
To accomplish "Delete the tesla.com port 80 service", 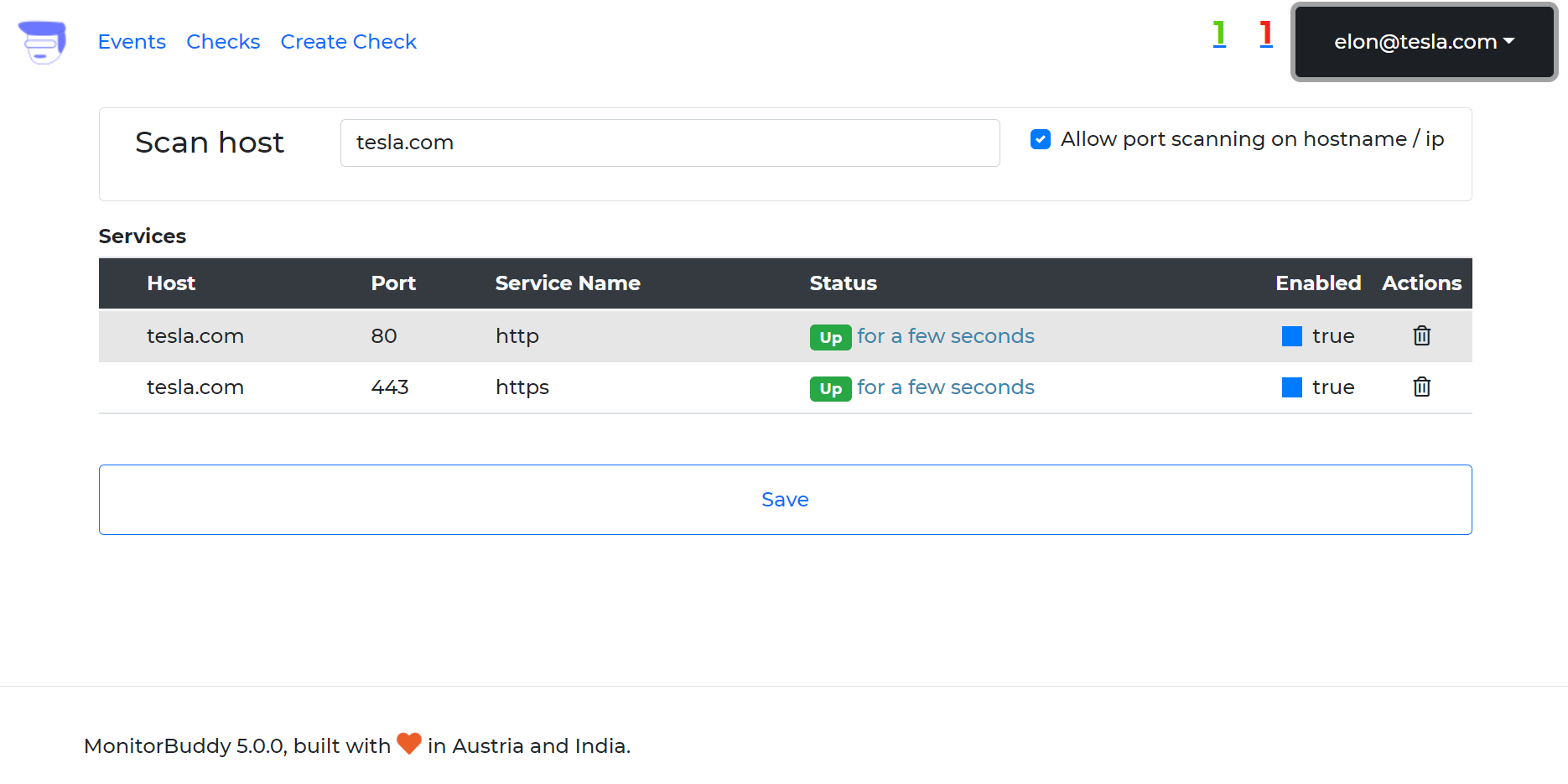I will pyautogui.click(x=1421, y=336).
